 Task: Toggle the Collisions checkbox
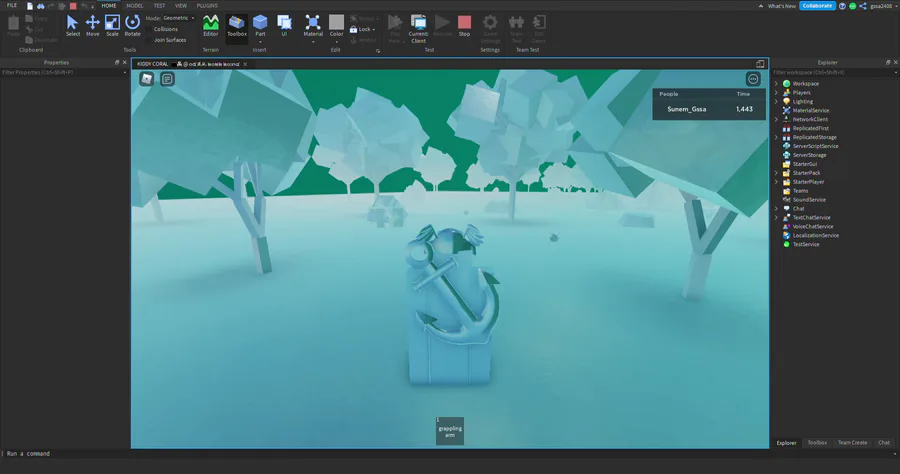tap(149, 29)
